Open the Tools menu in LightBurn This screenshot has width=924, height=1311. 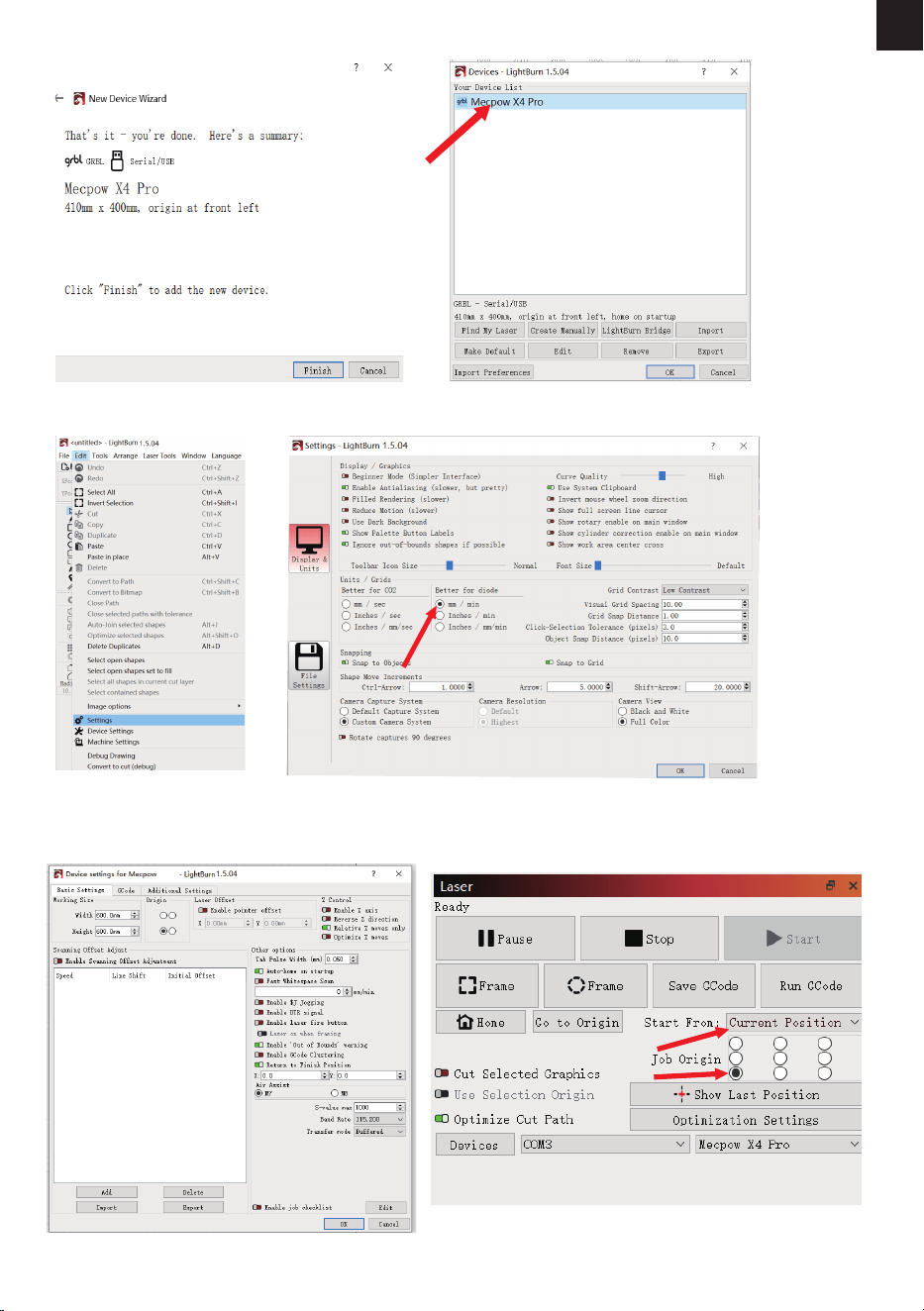click(100, 456)
